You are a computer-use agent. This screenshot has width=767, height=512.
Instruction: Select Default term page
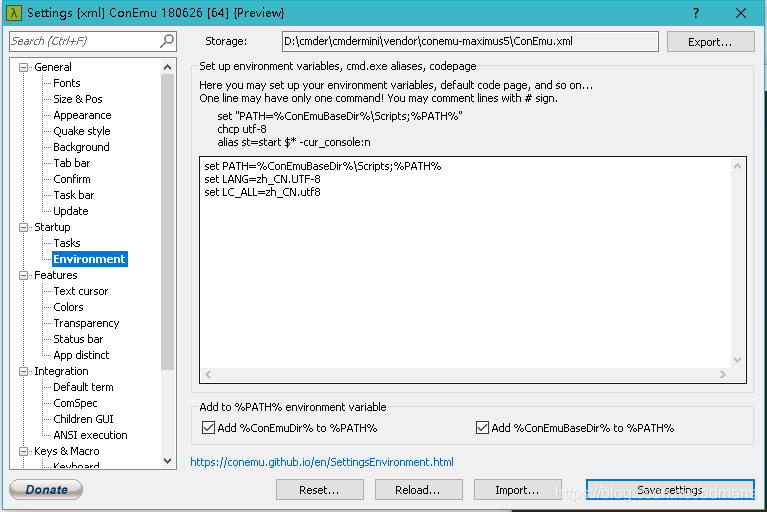pyautogui.click(x=83, y=387)
